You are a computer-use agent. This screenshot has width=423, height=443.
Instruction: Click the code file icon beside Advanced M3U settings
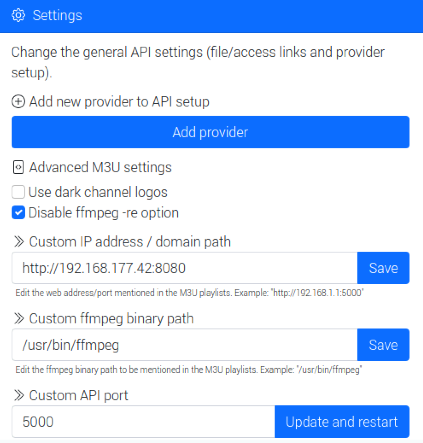tap(18, 167)
